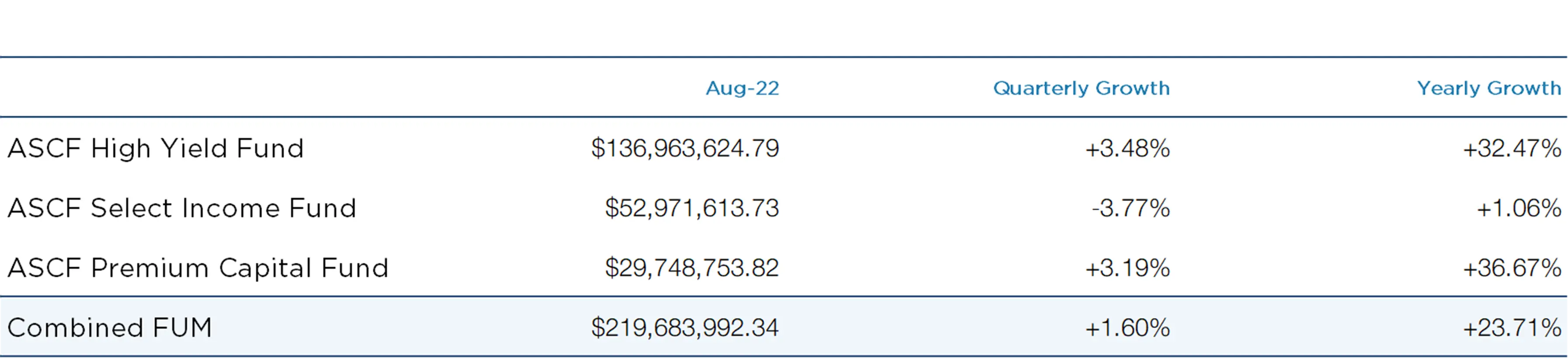Screen dimensions: 1568x358
Task: Click the +36.67% yearly growth cell
Action: pos(1512,268)
